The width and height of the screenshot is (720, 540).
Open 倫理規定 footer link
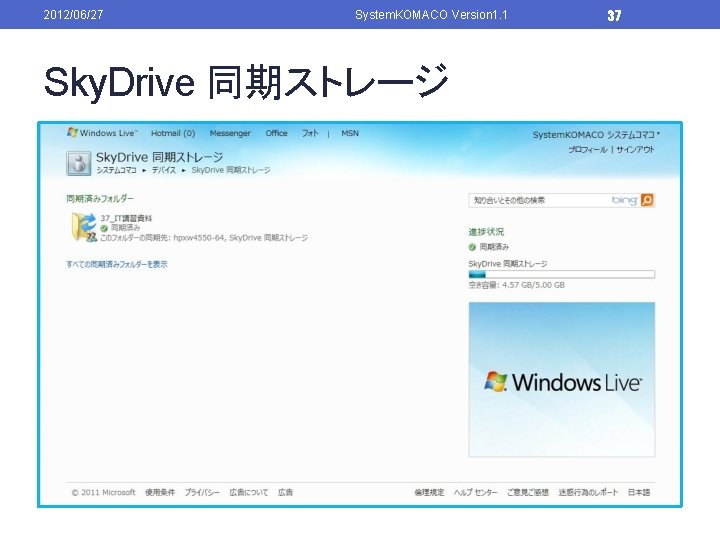429,492
